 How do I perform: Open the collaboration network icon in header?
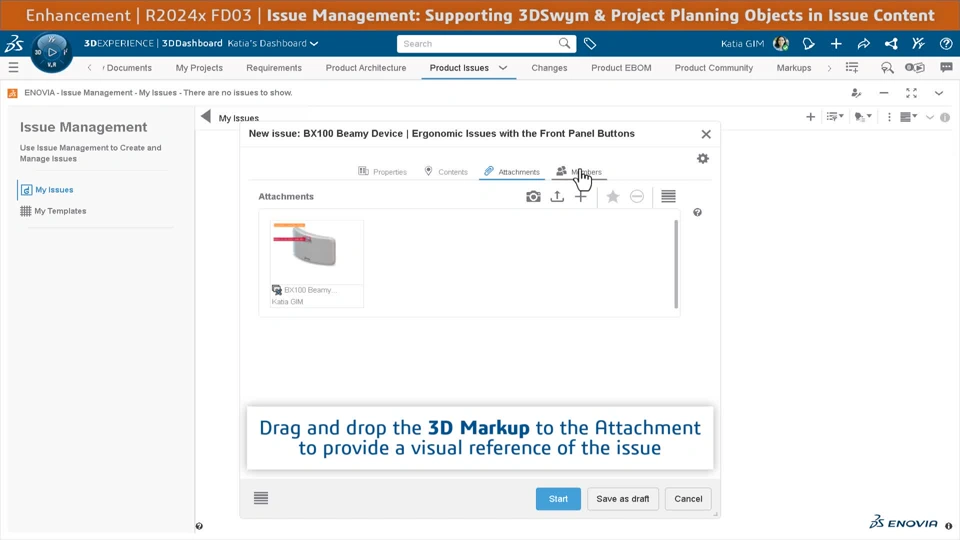tap(891, 43)
